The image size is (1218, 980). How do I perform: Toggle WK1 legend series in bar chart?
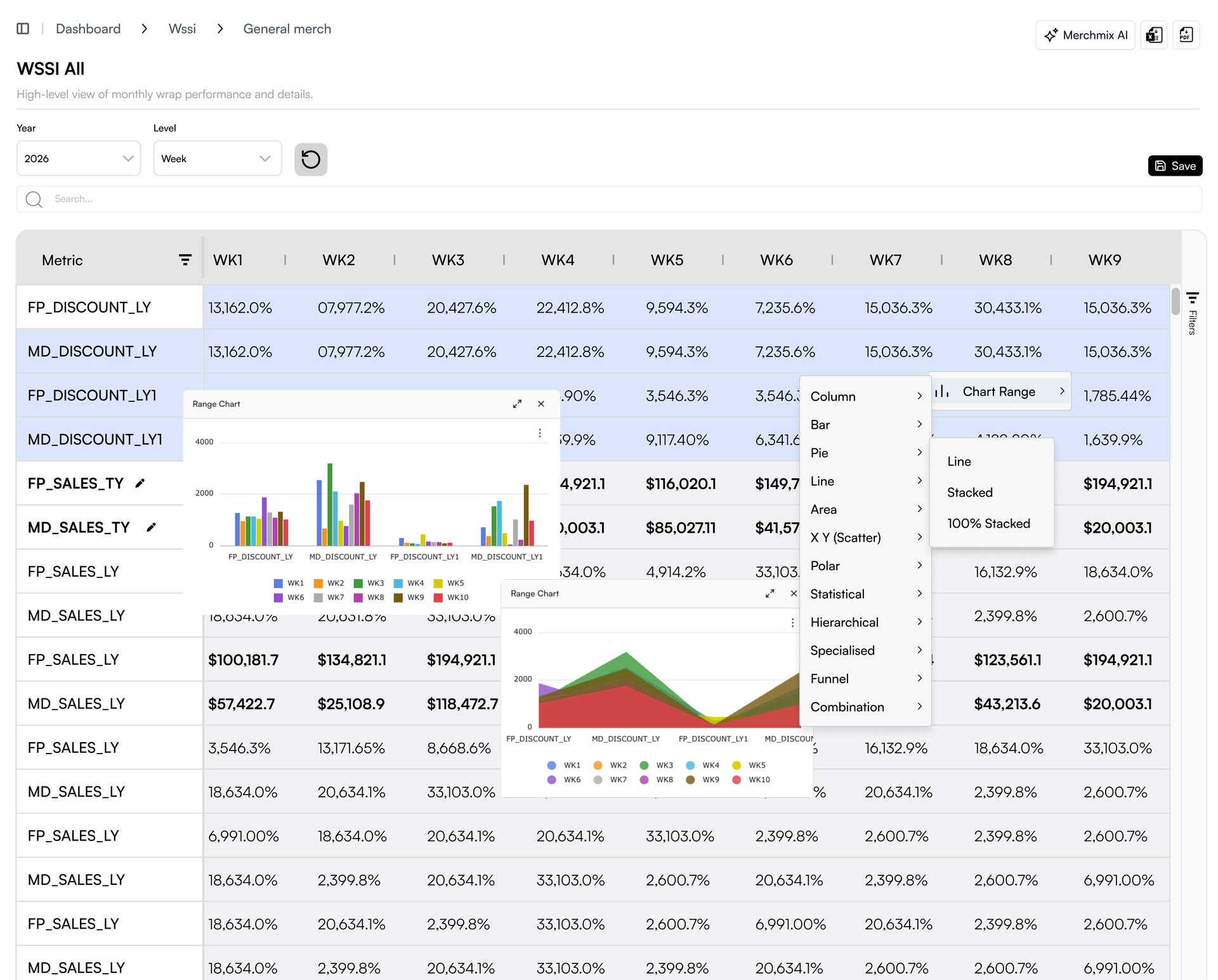(x=289, y=583)
